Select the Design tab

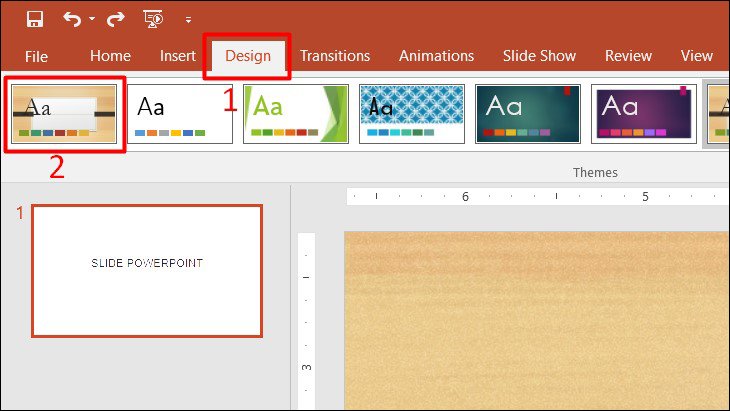tap(248, 56)
